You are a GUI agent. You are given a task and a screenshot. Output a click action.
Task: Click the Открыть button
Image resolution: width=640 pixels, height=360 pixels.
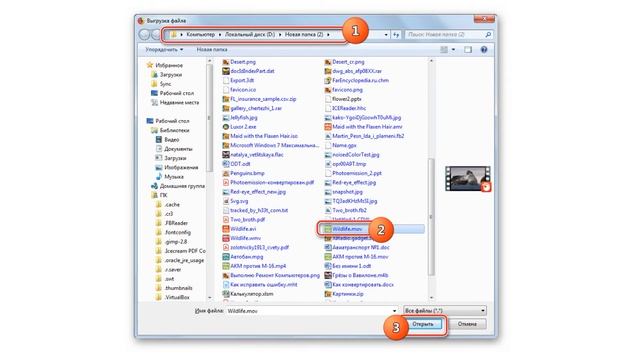[423, 324]
